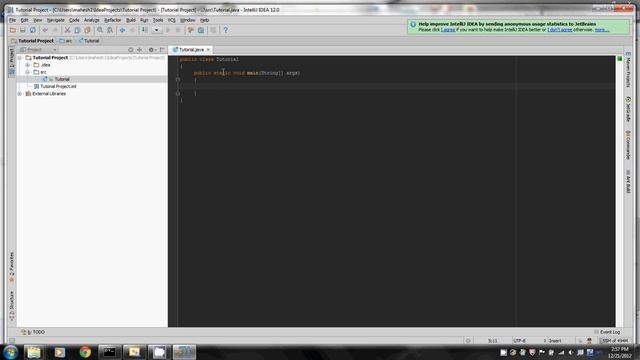640x360 pixels.
Task: Open Chrome from the taskbar
Action: pyautogui.click(x=85, y=352)
